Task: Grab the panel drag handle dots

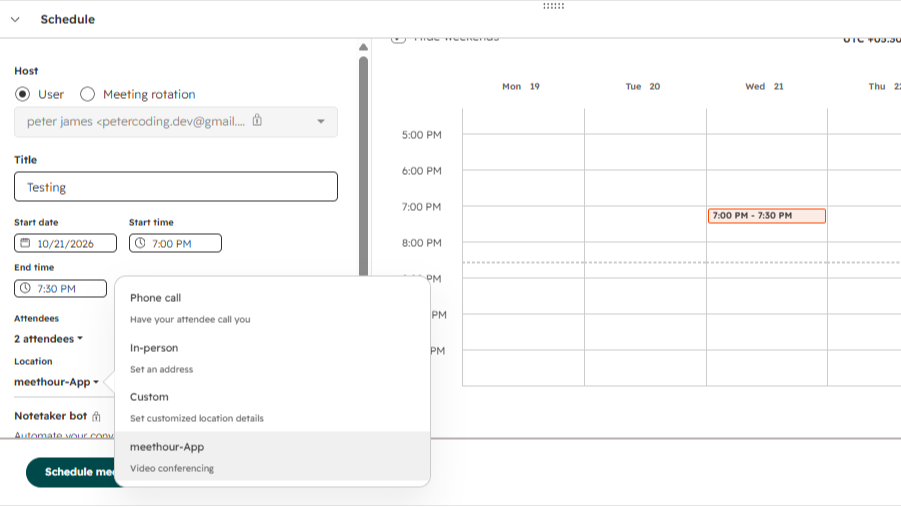Action: (x=553, y=6)
